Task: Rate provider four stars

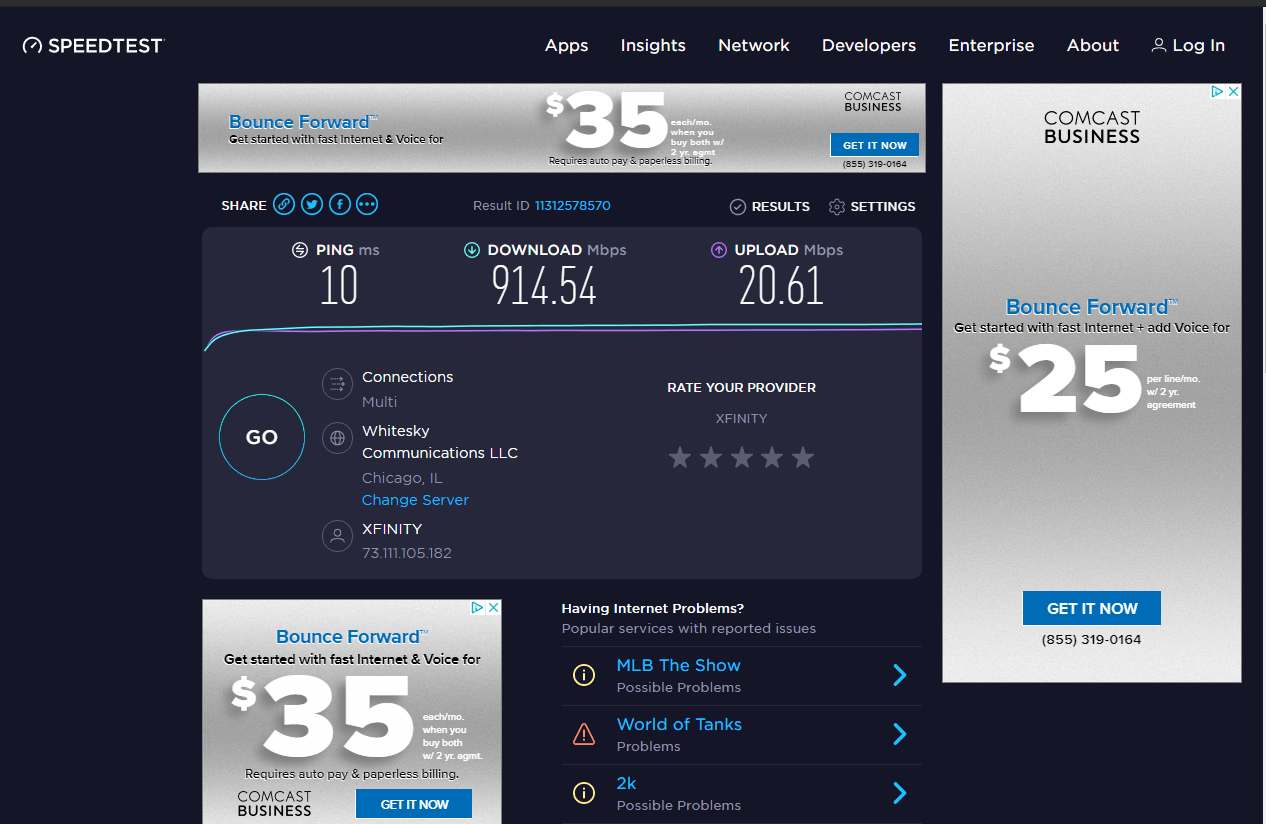Action: click(x=772, y=458)
